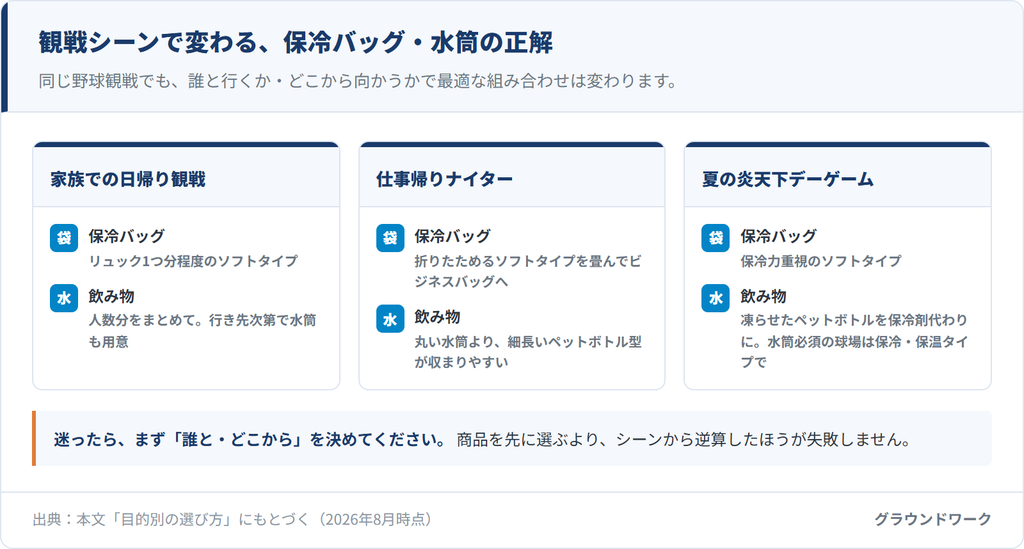
Task: Click 保冷バッグ label in the family card
Action: pos(127,236)
